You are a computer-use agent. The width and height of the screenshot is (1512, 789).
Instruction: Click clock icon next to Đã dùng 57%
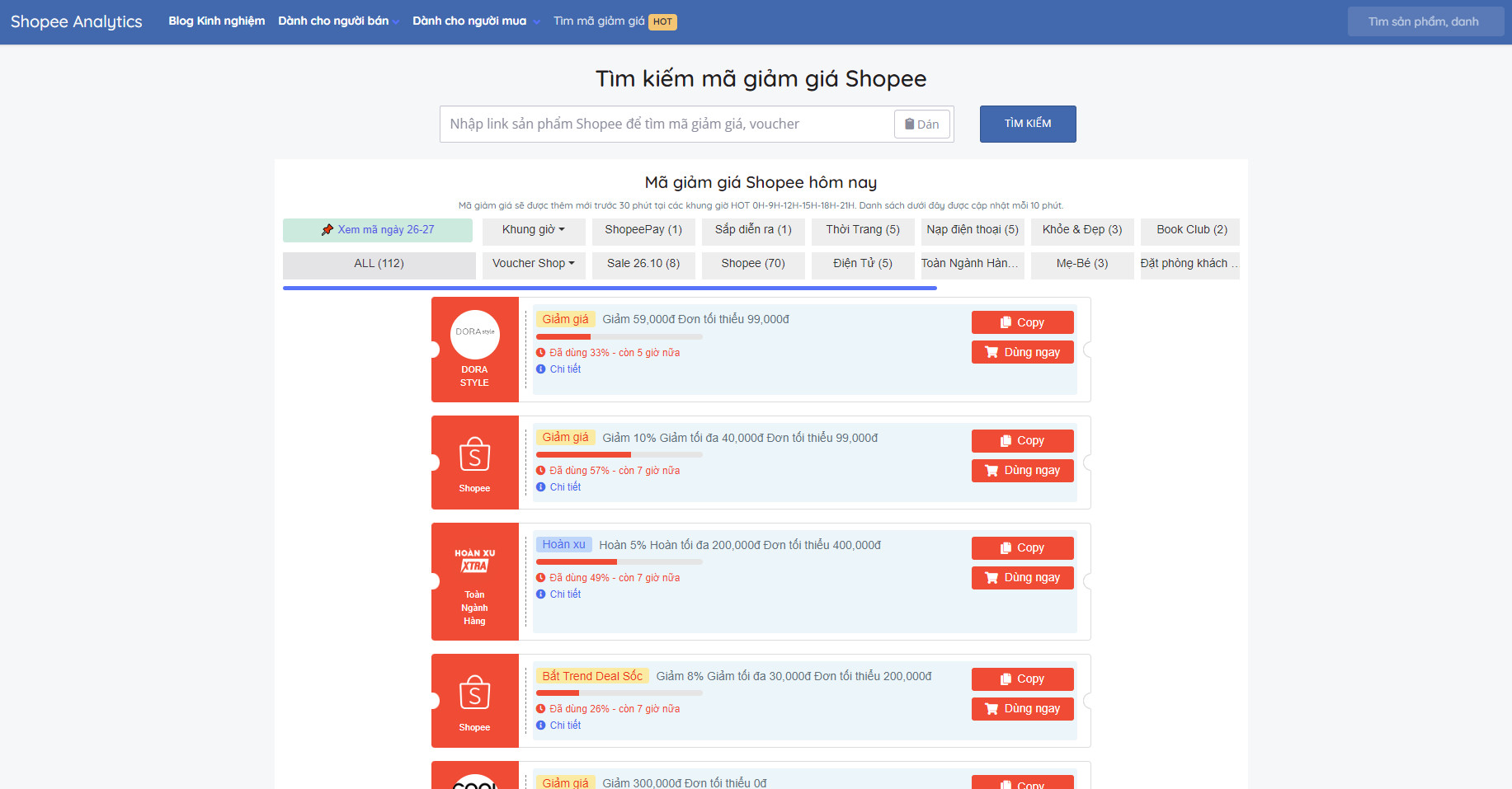coord(541,471)
